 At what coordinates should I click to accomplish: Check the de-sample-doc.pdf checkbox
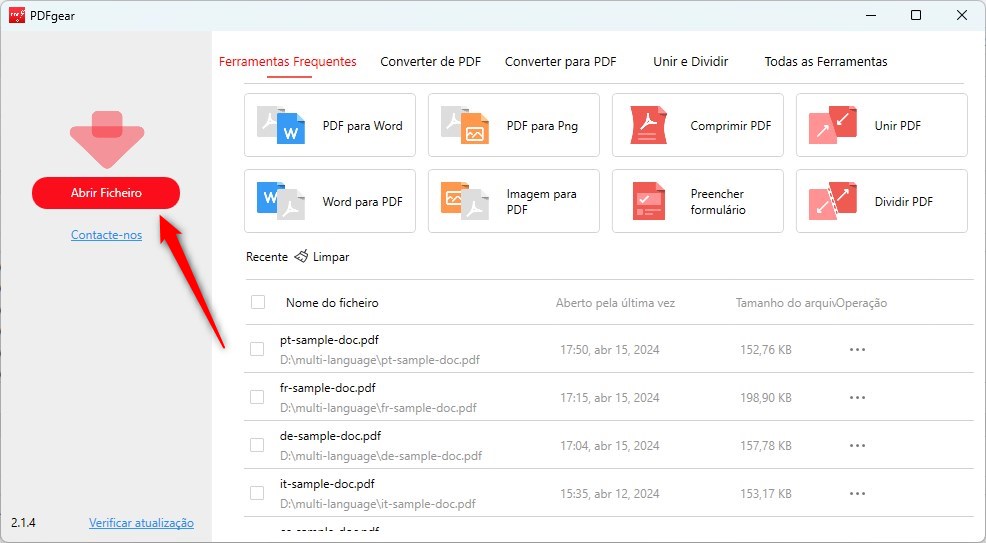tap(257, 445)
